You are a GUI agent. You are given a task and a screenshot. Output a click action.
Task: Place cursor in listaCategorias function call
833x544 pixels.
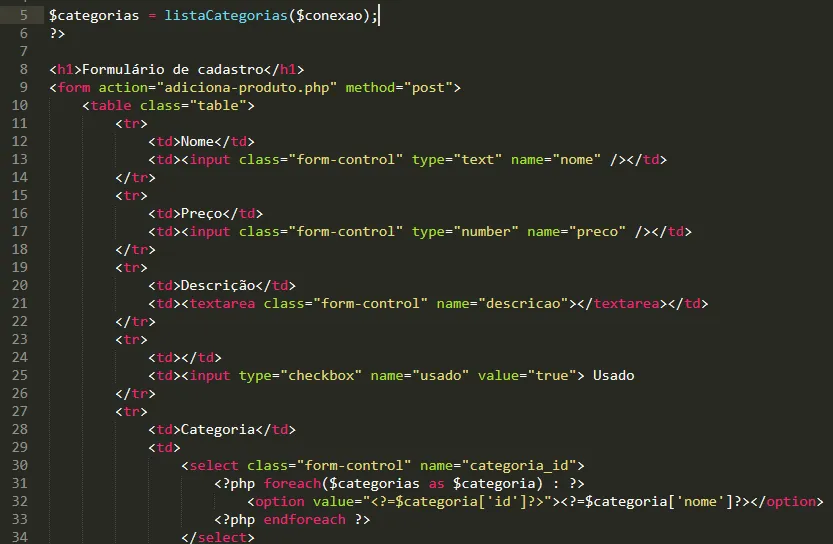(226, 15)
